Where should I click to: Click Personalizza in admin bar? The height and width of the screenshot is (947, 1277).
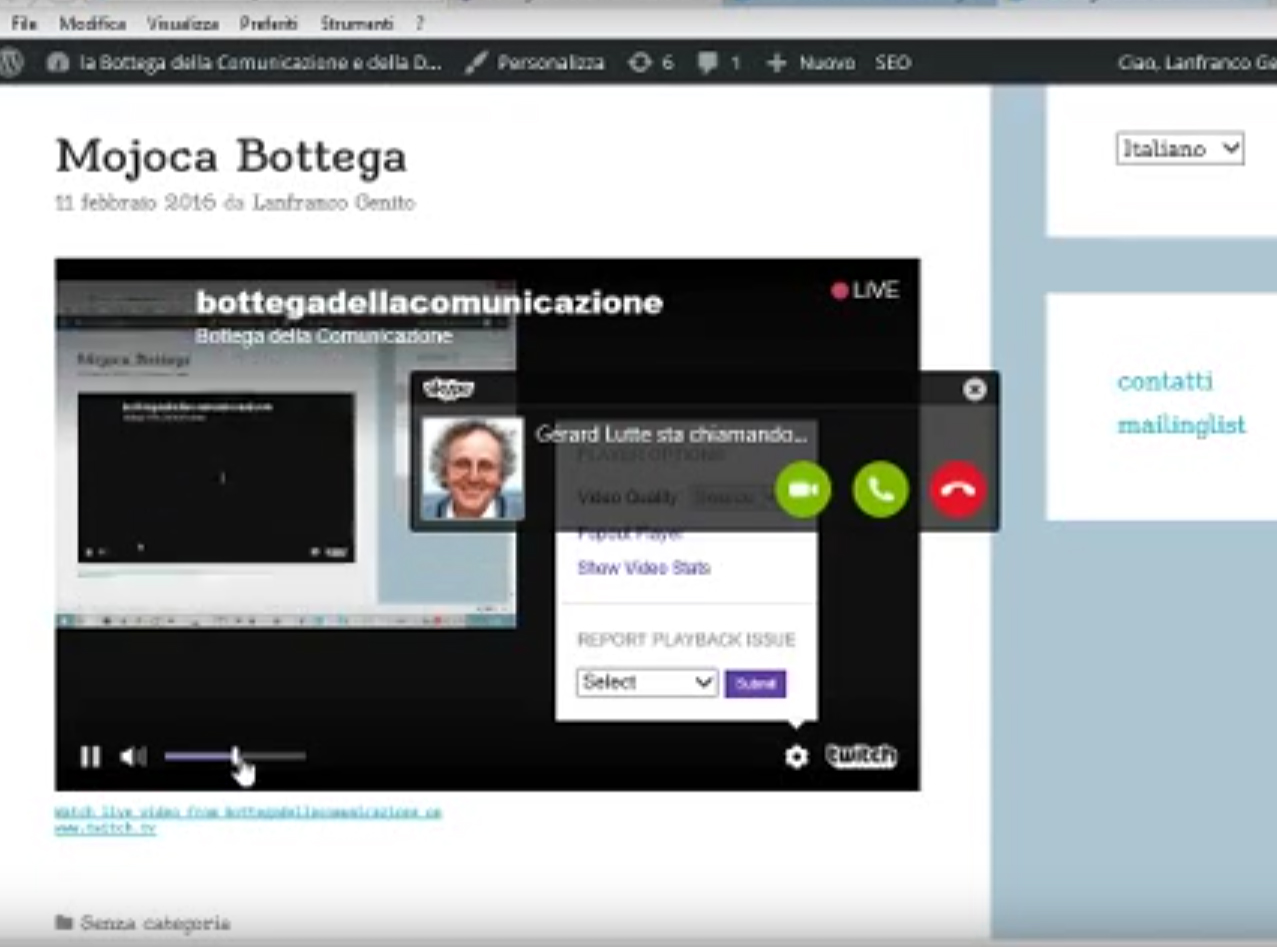[536, 62]
